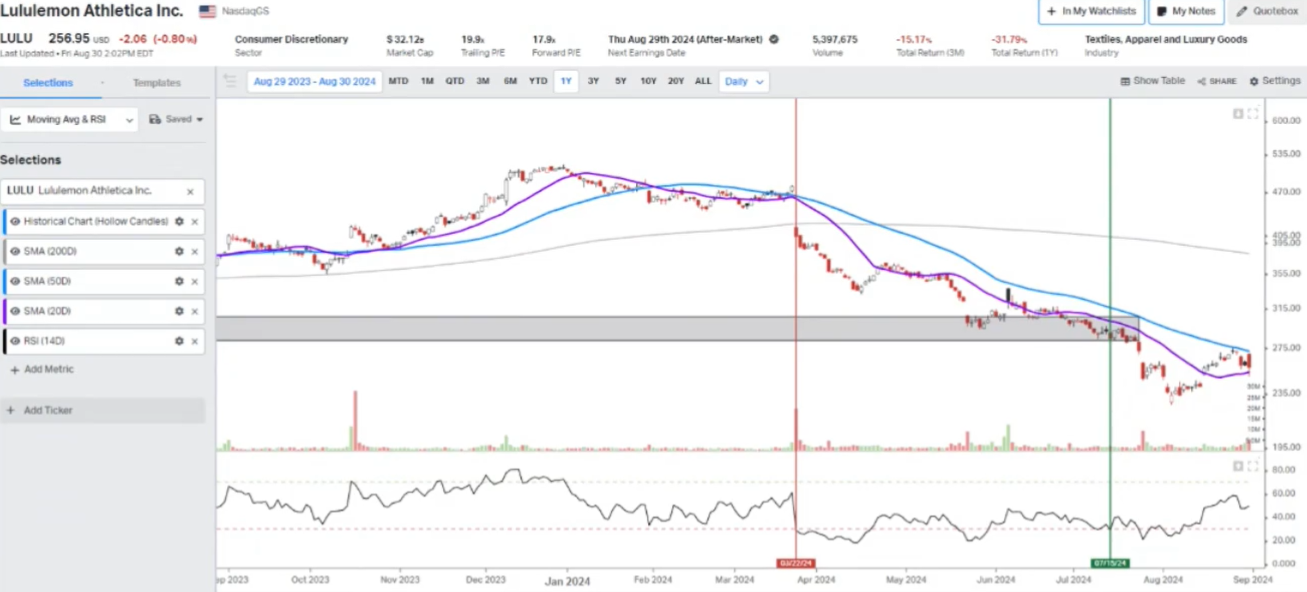Remove LULU ticker with its X
This screenshot has width=1307, height=592.
[x=190, y=191]
